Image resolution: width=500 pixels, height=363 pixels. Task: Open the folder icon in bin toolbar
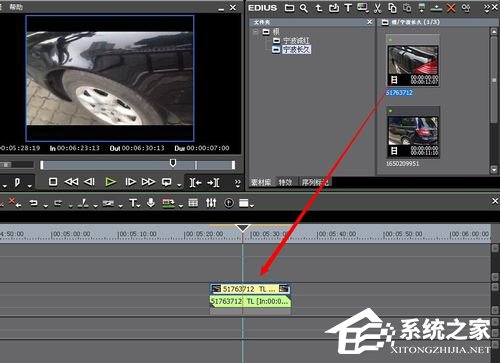point(289,8)
